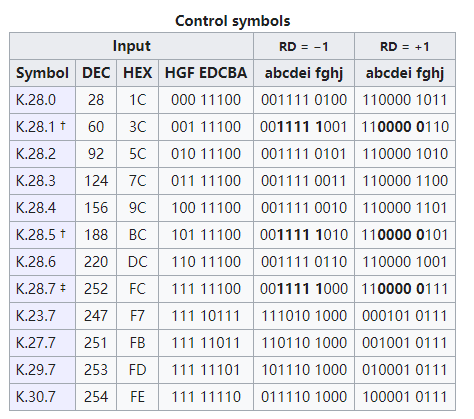Click RD +1 code 100001 0111

coord(405,397)
